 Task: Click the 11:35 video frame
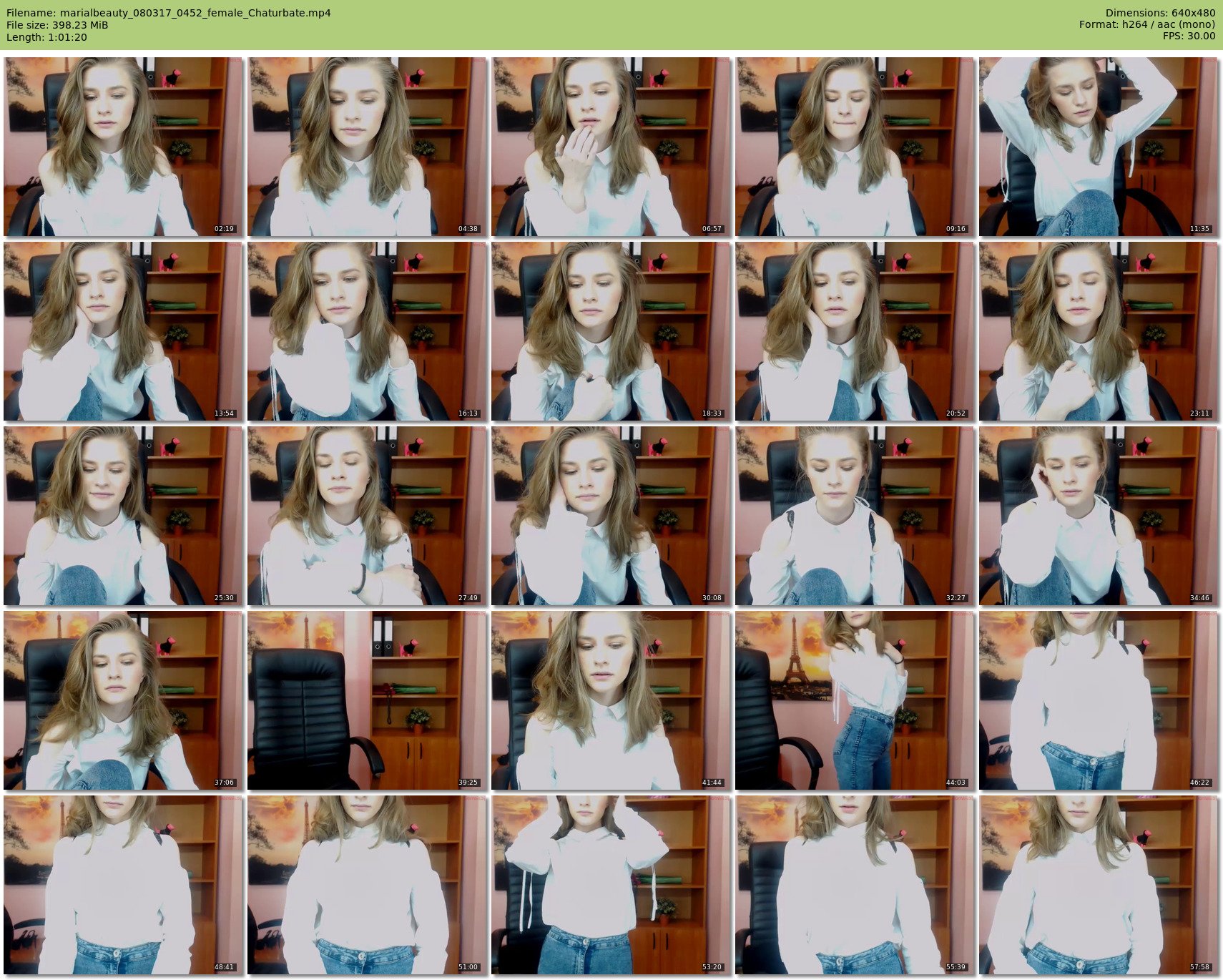pyautogui.click(x=1099, y=147)
